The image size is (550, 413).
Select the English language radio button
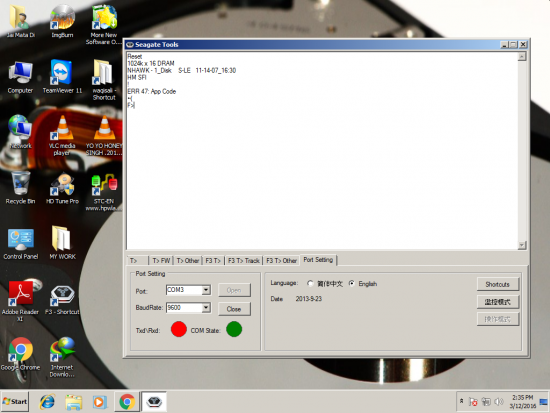point(352,284)
